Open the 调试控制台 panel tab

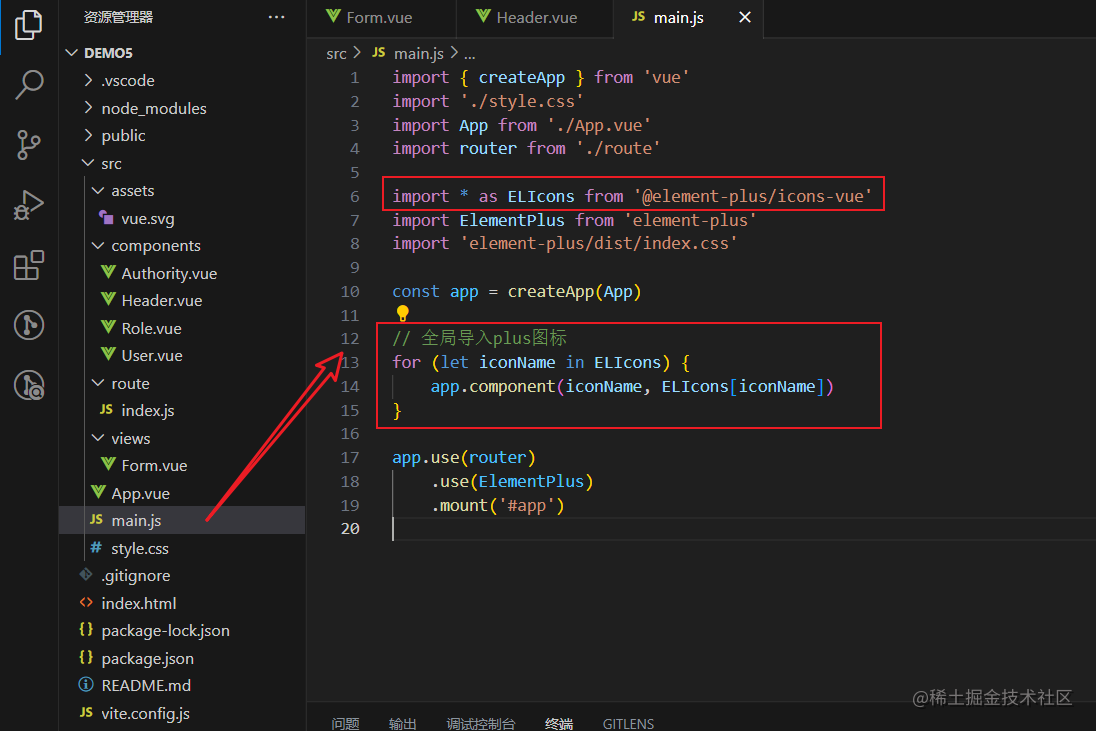pos(481,723)
